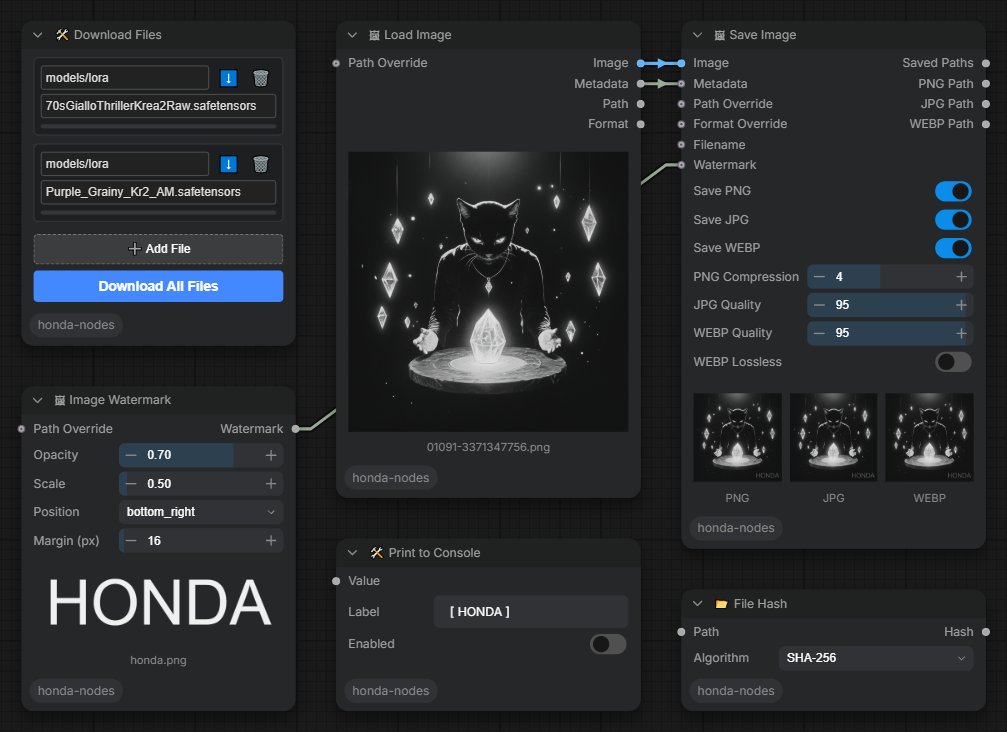Click the WEBP output thumbnail in Save Image
The width and height of the screenshot is (1007, 732).
(929, 437)
